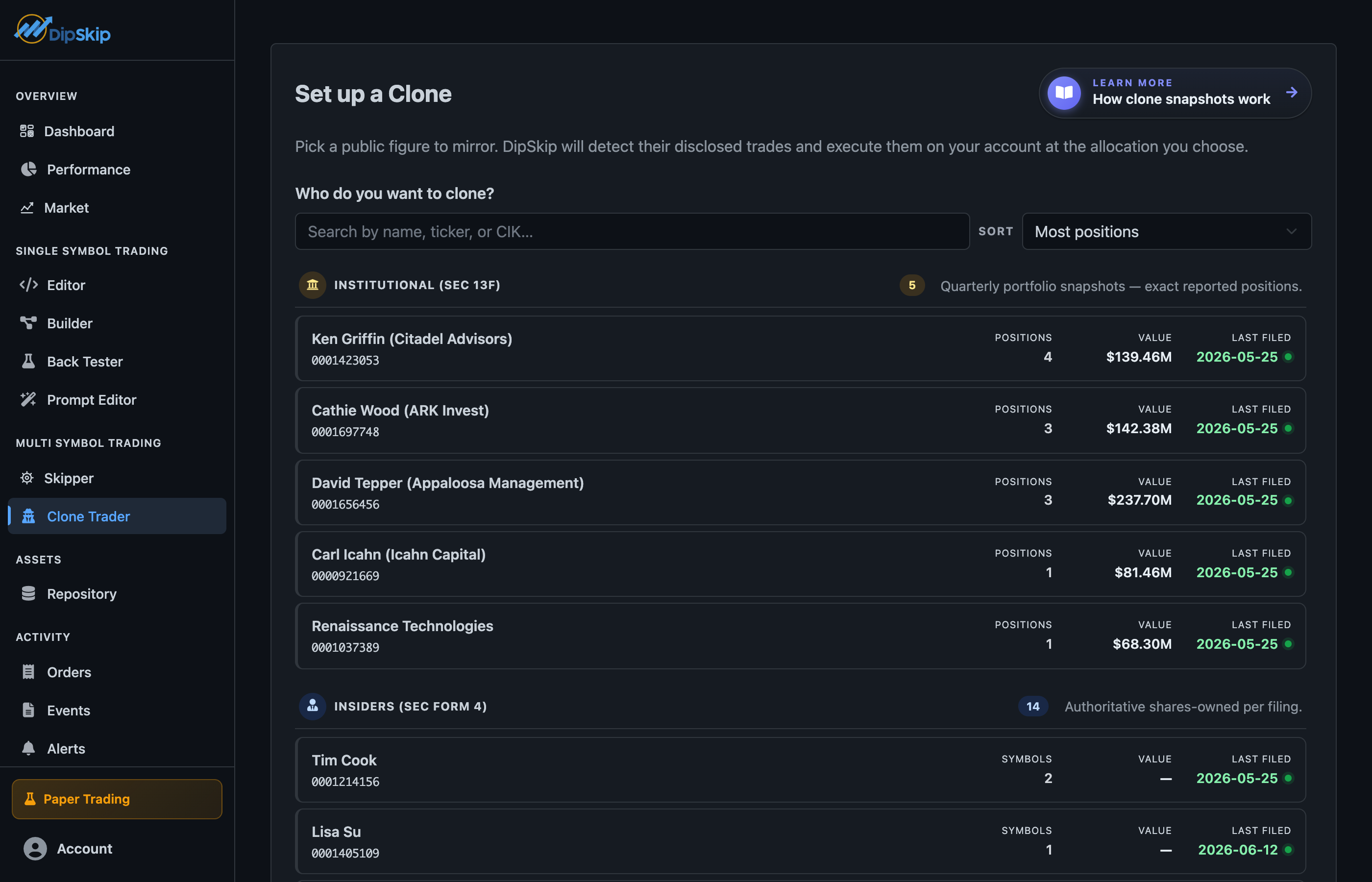Click the Skipper gear icon
The height and width of the screenshot is (882, 1372).
(27, 478)
